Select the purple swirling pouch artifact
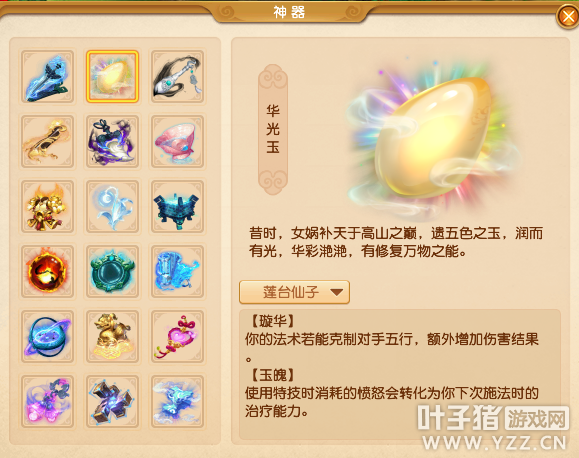The image size is (579, 458). [x=112, y=141]
